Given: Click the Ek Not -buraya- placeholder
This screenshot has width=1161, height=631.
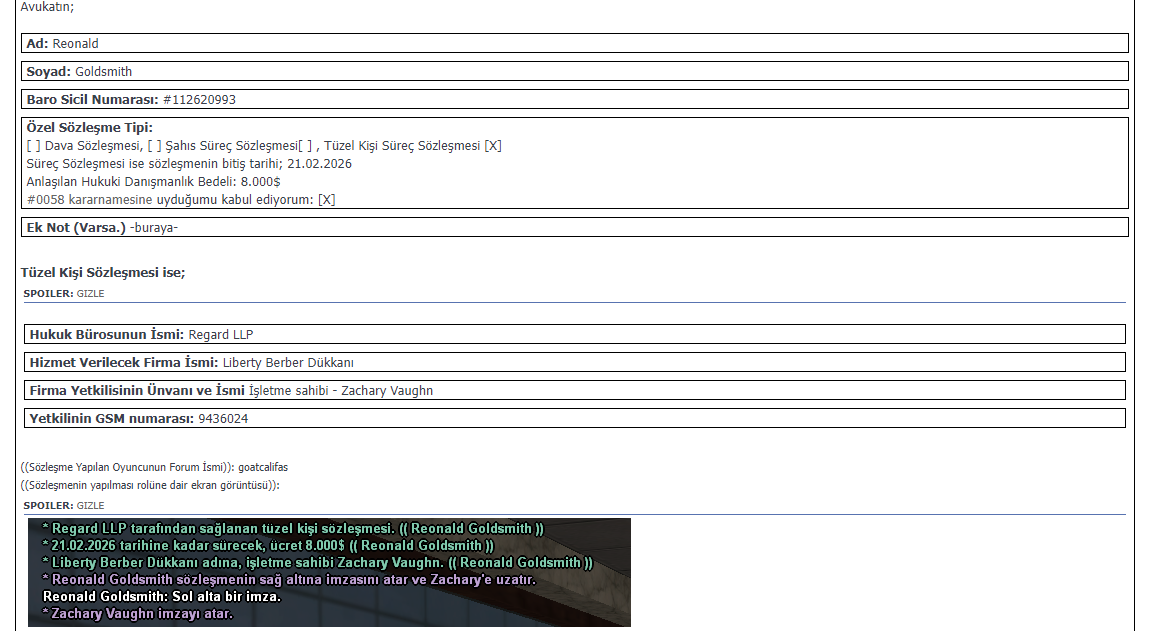Looking at the screenshot, I should point(154,228).
